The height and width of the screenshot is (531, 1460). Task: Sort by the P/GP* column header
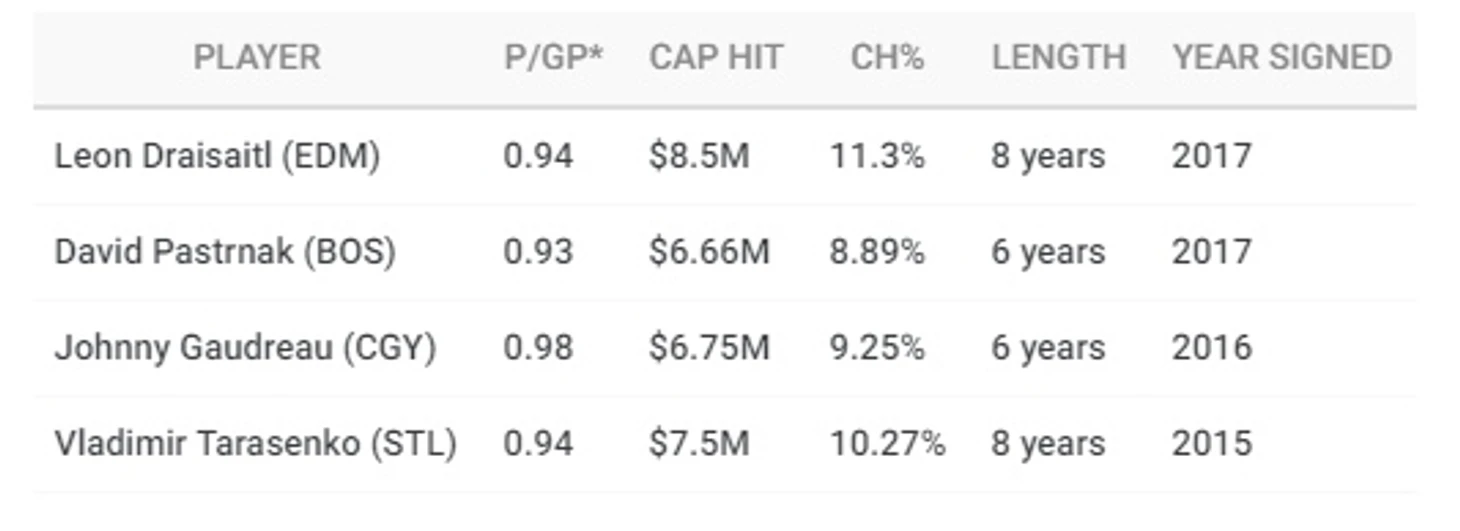553,57
